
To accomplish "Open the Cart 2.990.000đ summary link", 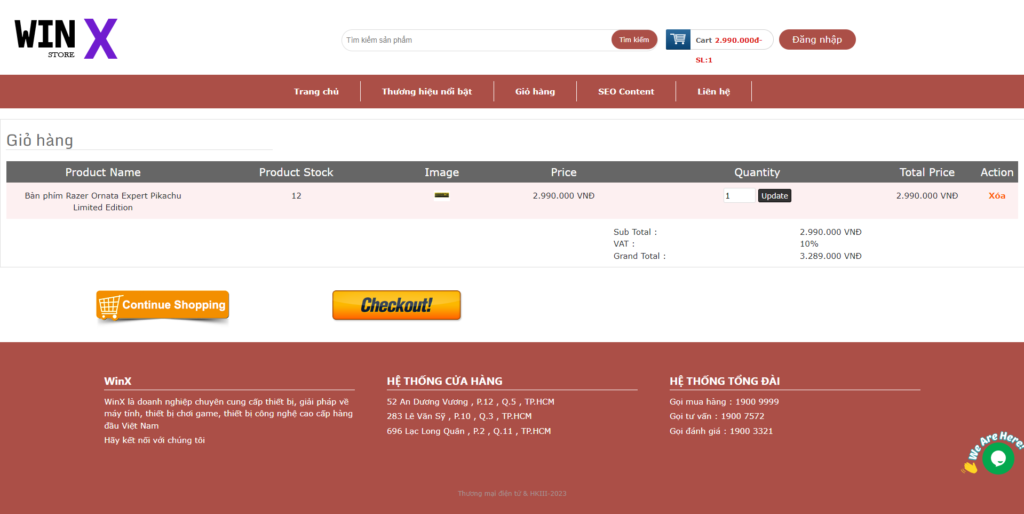I will (x=728, y=40).
